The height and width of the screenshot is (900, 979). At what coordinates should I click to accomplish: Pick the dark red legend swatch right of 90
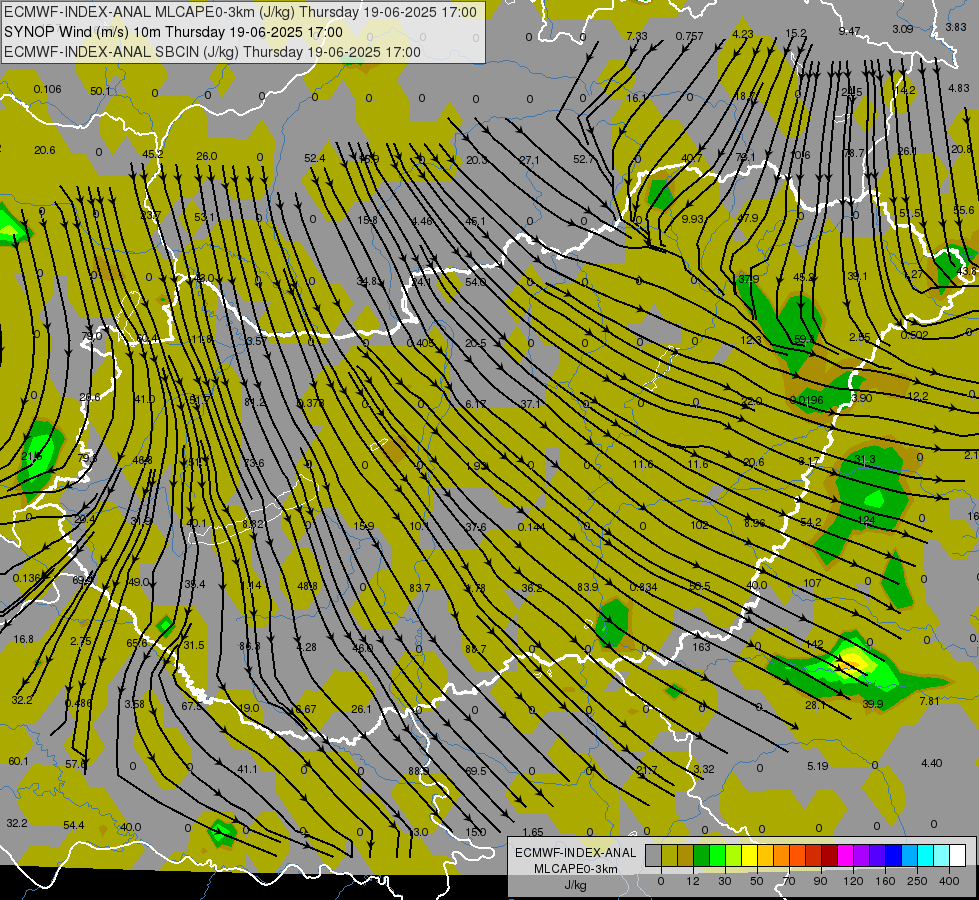point(829,855)
